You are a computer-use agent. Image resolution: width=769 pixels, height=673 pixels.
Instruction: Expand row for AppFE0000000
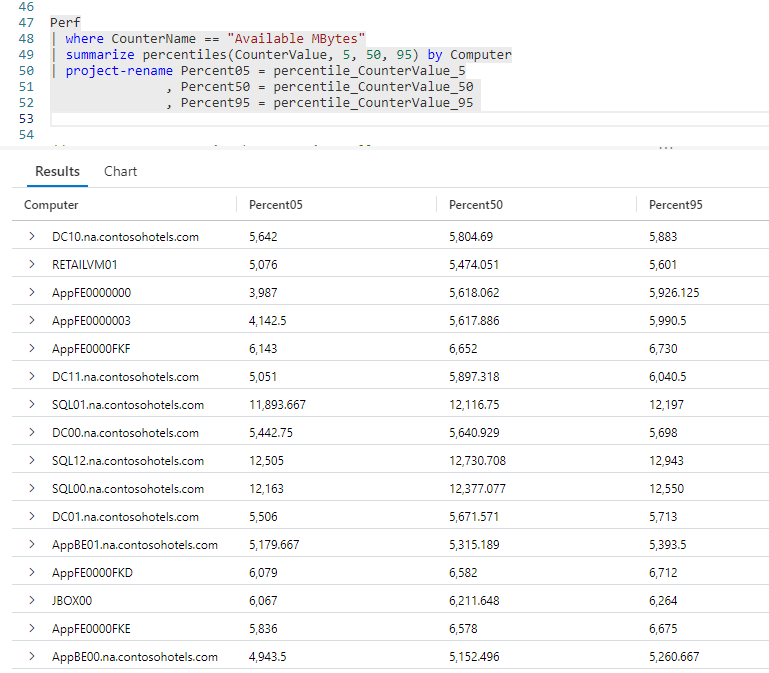(32, 293)
